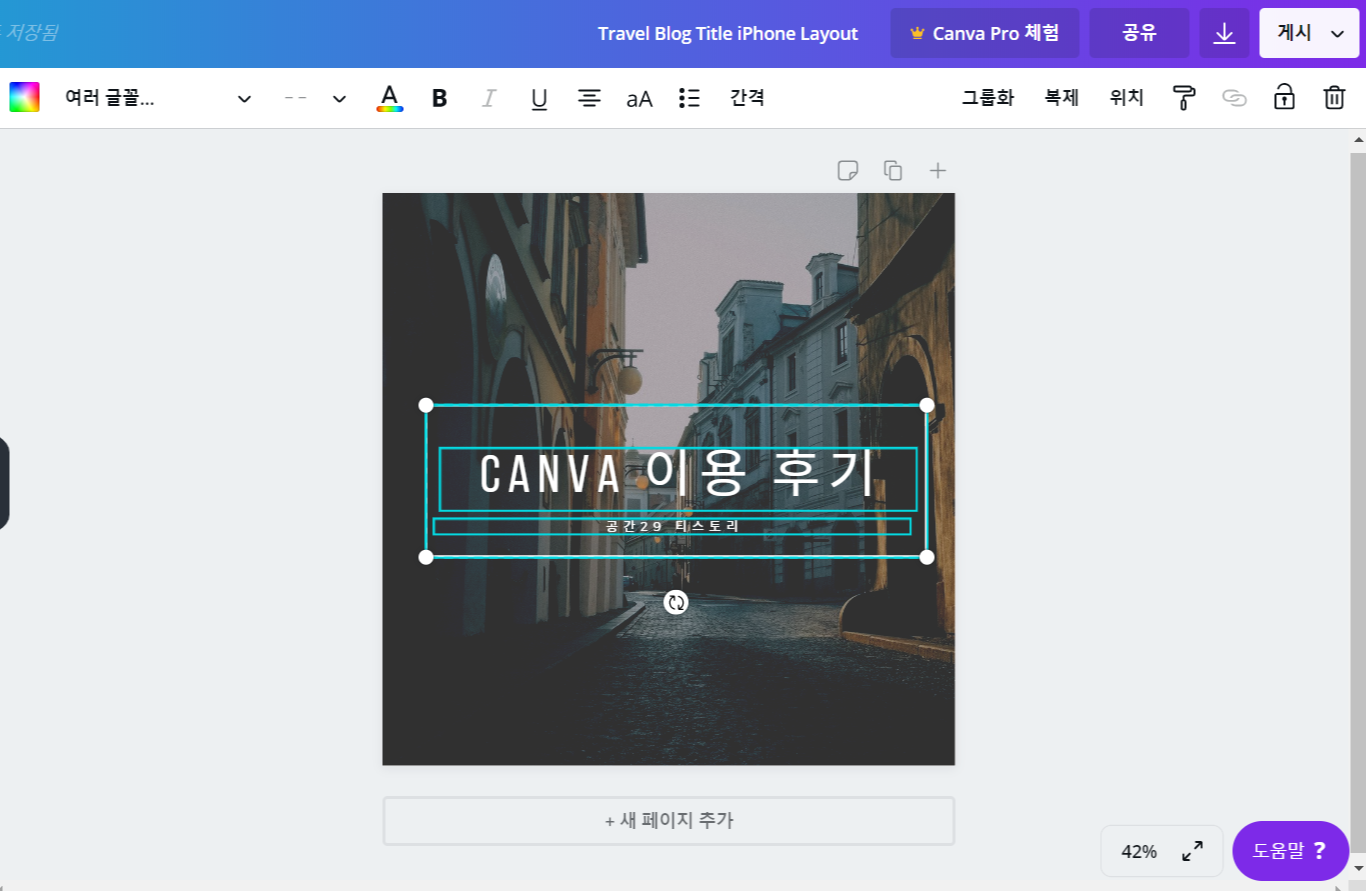Viewport: 1366px width, 891px height.
Task: Click the rotate handle below selection
Action: click(x=676, y=602)
